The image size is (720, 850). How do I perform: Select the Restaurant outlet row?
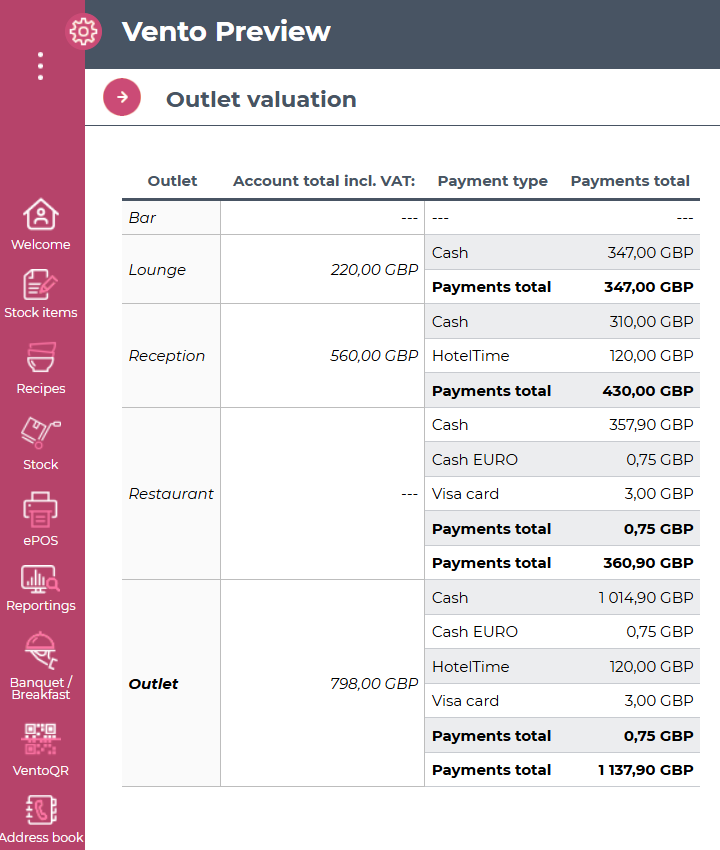click(x=171, y=494)
